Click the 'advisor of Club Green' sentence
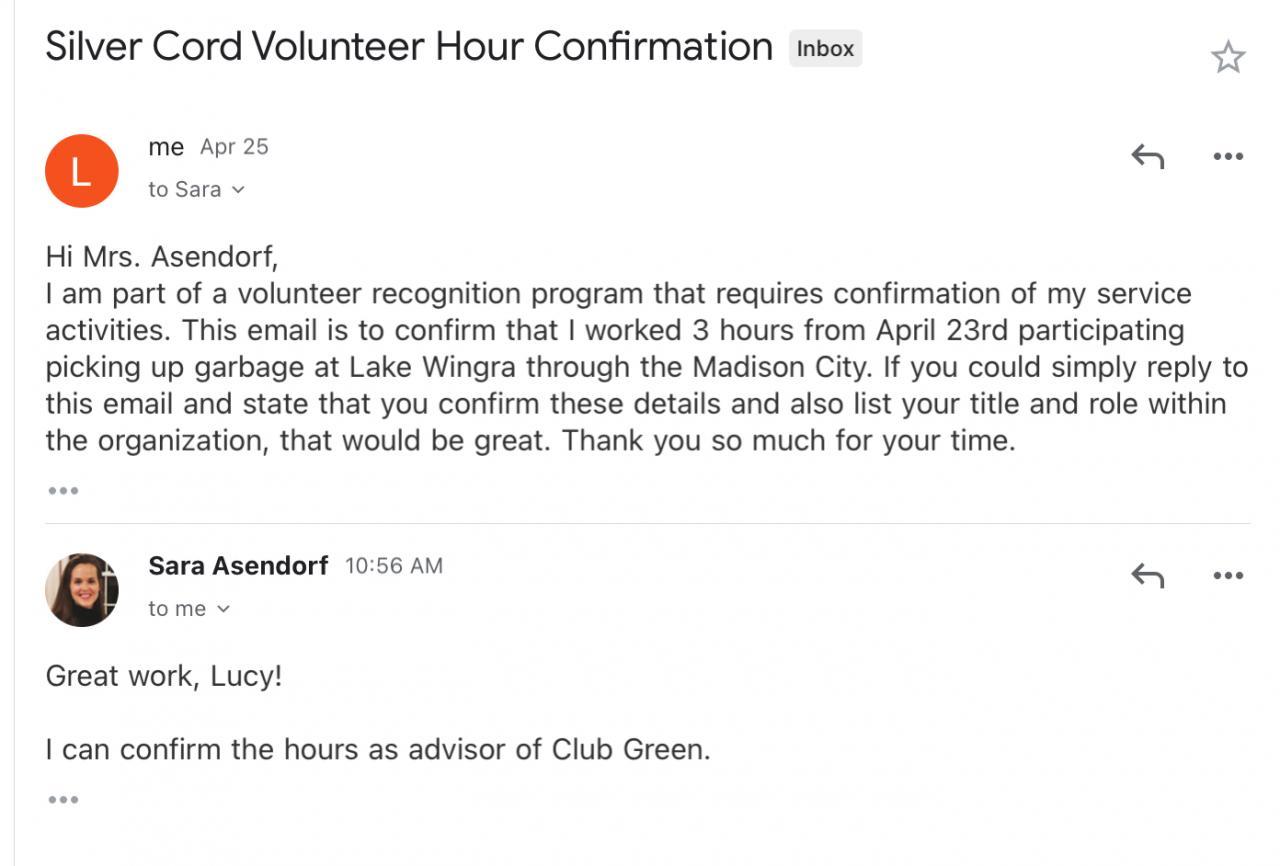 pyautogui.click(x=377, y=749)
